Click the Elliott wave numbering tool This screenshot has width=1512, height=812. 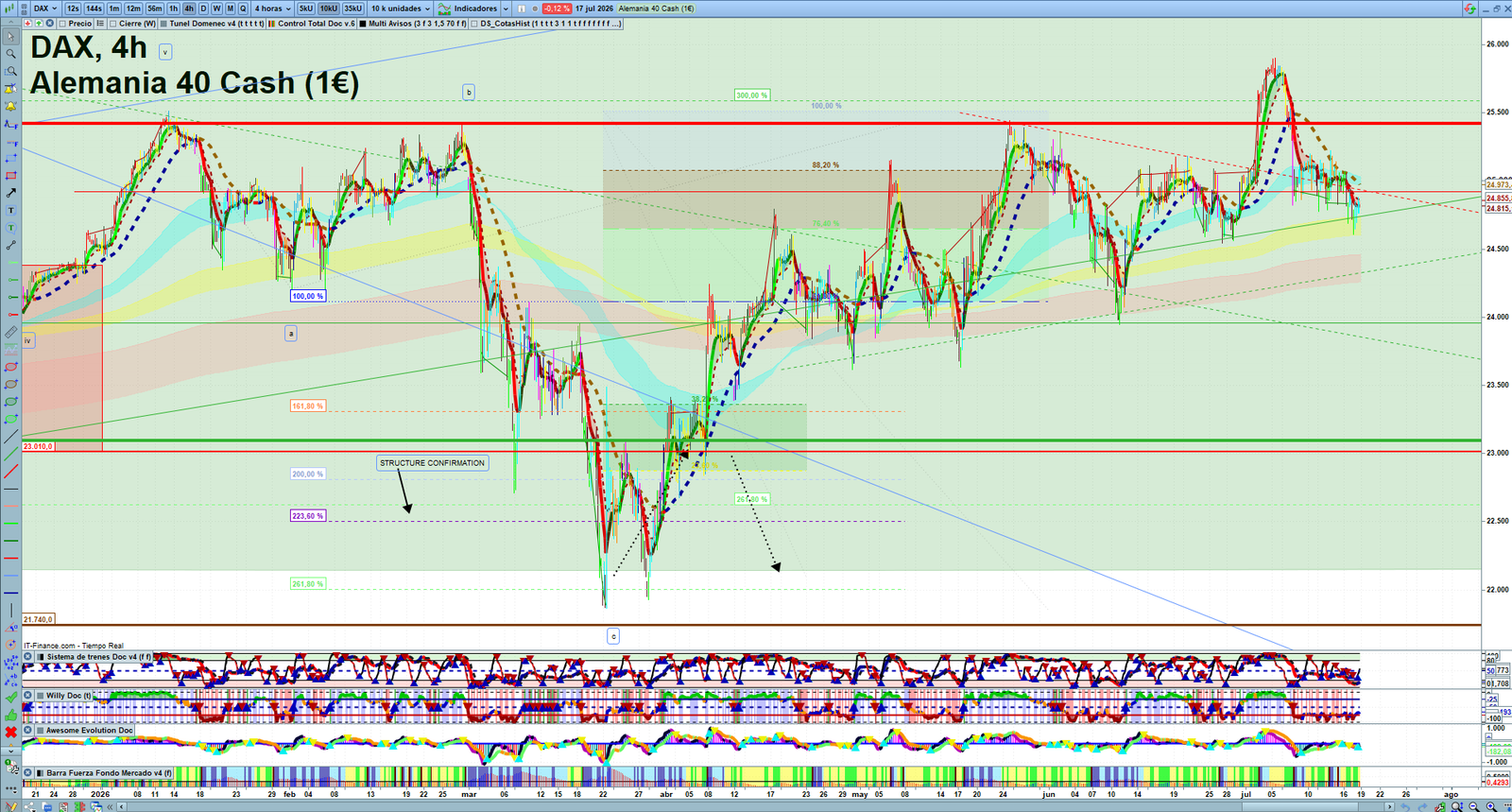coord(11,664)
